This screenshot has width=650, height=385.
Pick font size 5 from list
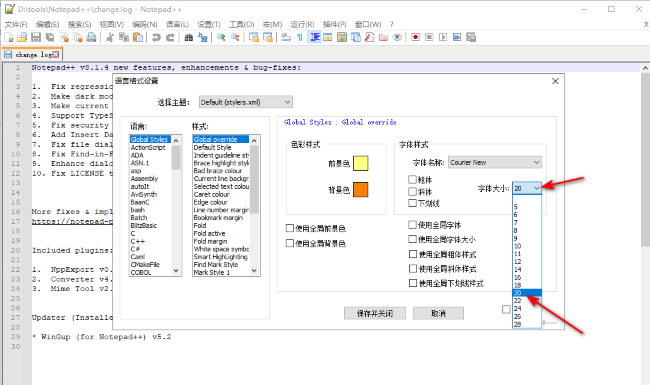coord(527,206)
